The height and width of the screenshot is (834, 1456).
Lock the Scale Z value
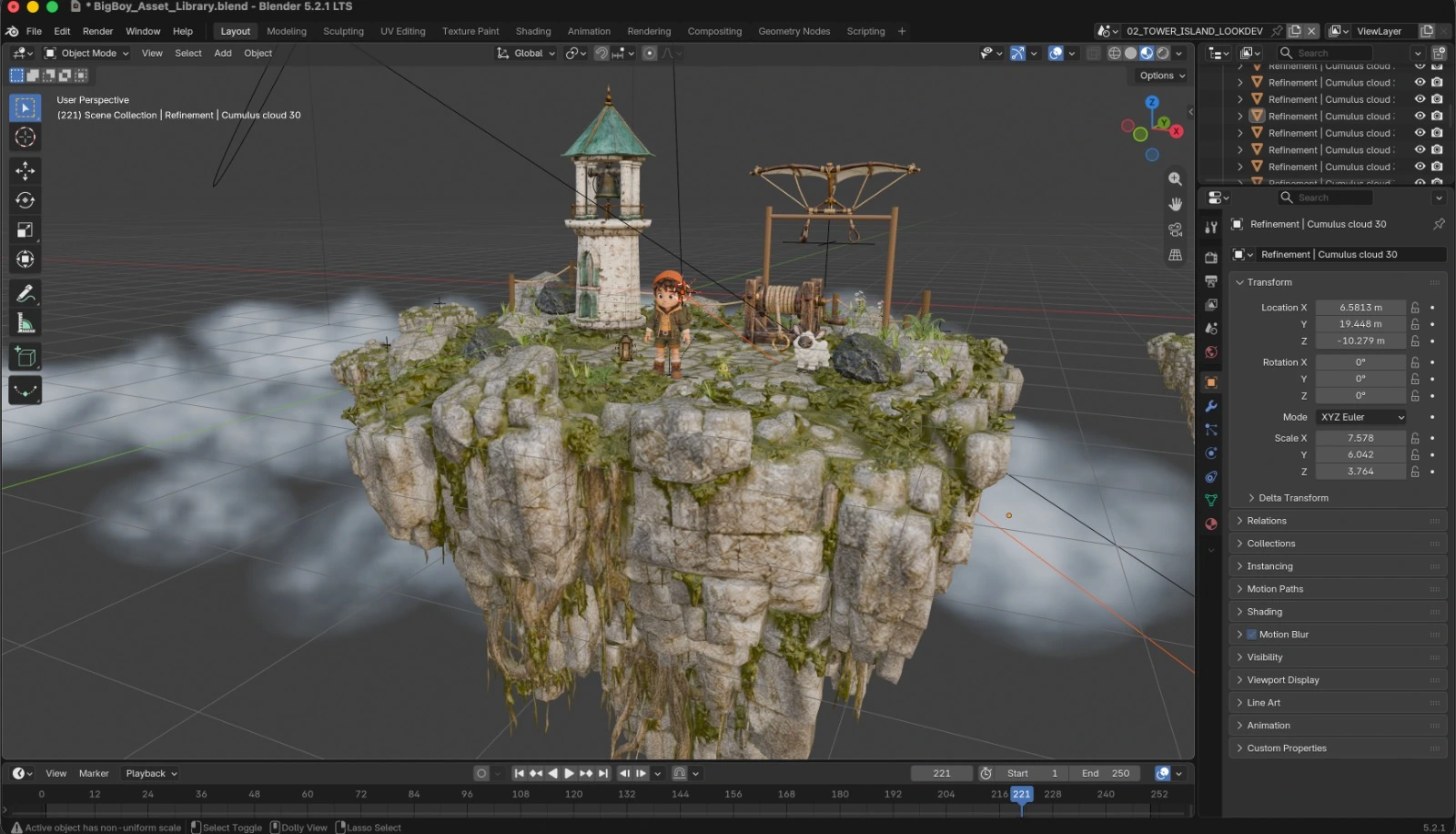point(1415,472)
